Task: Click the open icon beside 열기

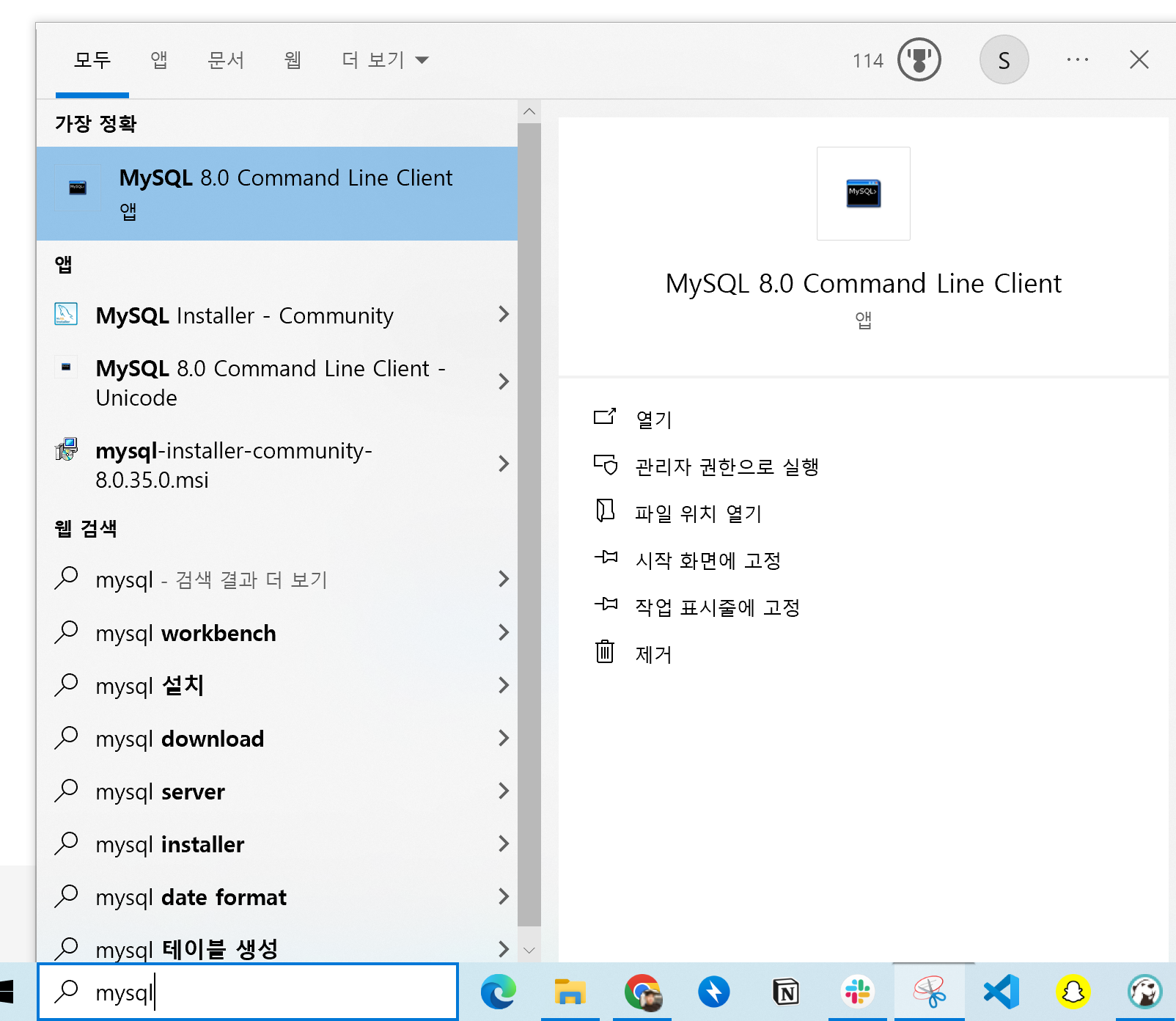Action: pyautogui.click(x=605, y=417)
